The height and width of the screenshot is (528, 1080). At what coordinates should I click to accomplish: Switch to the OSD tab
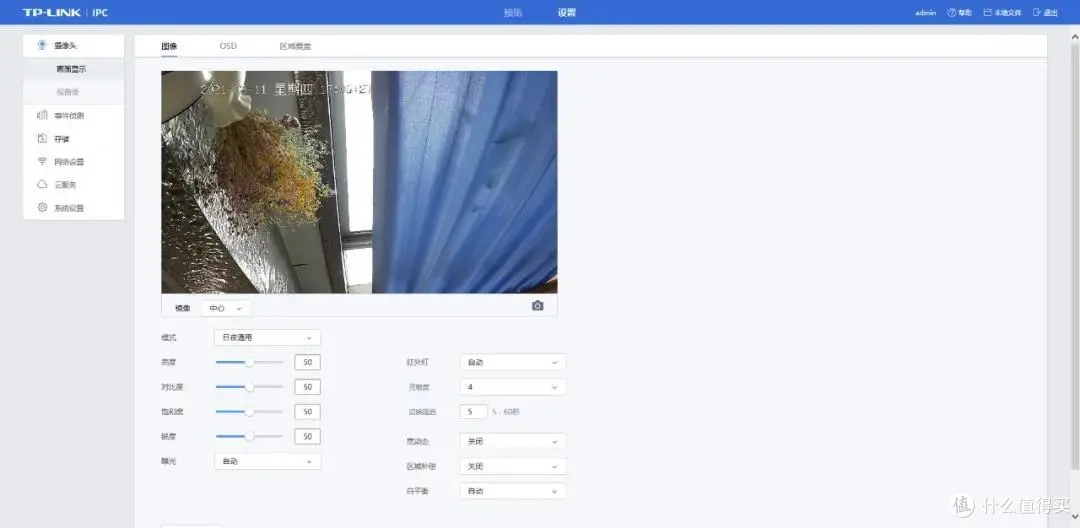click(x=228, y=46)
